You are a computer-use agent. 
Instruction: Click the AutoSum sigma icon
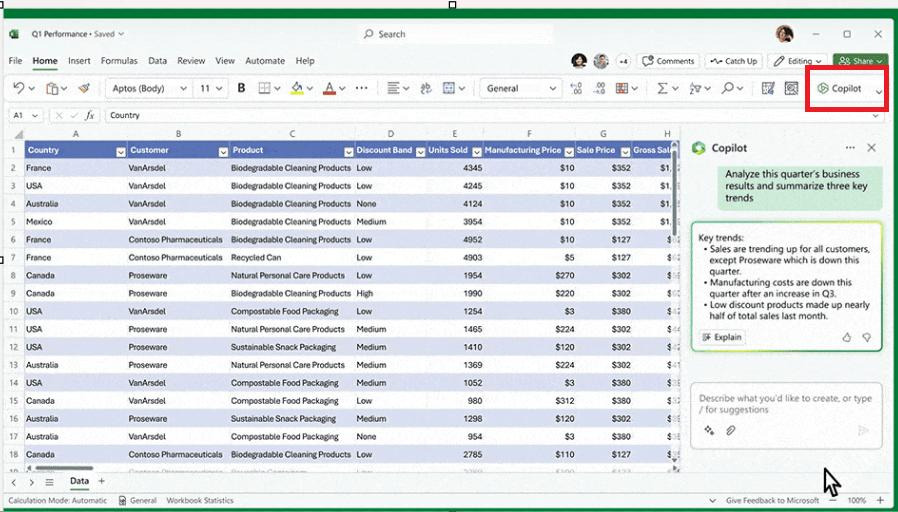click(x=662, y=88)
